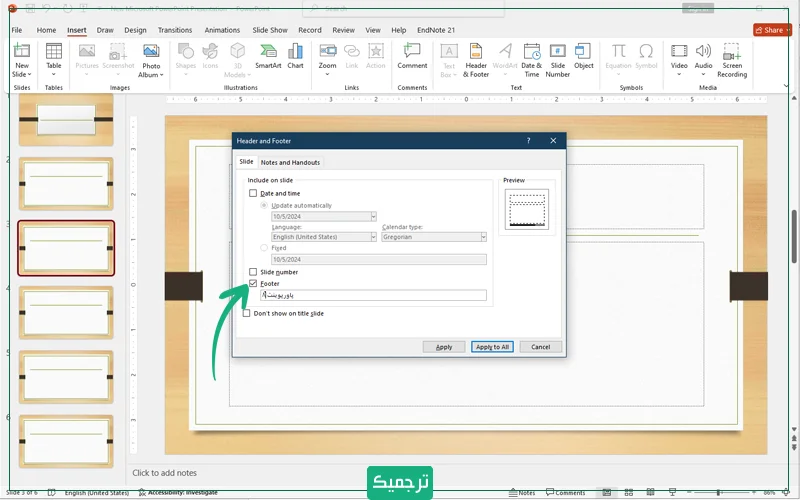
Task: Click the Video icon
Action: click(x=679, y=51)
